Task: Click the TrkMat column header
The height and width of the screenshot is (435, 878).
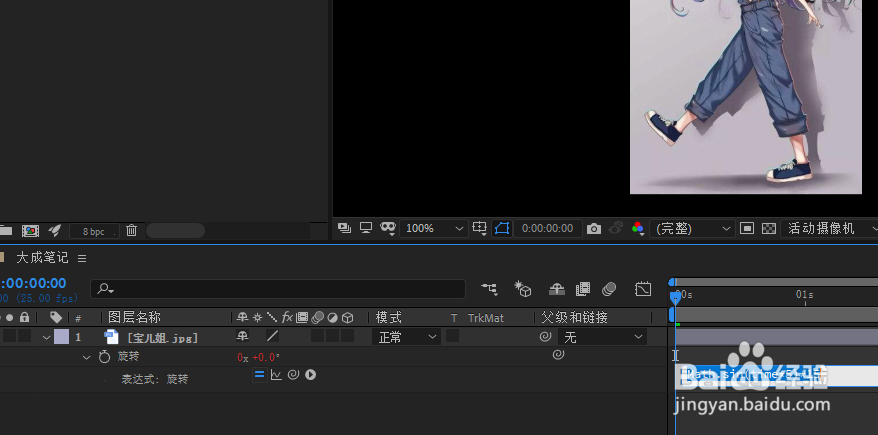Action: click(x=485, y=318)
